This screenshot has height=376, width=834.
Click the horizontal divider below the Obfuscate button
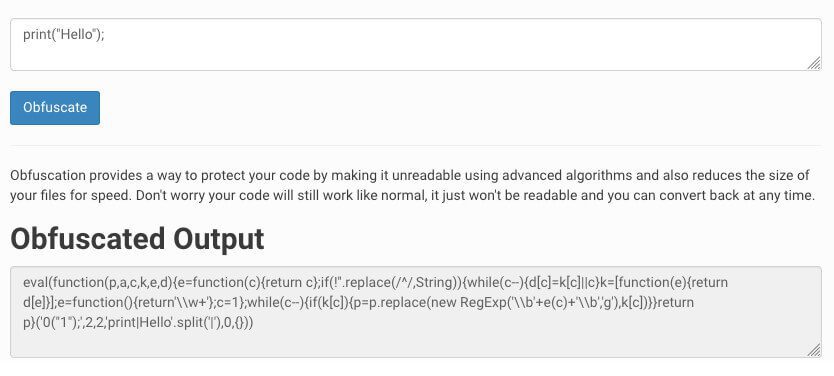(x=416, y=145)
